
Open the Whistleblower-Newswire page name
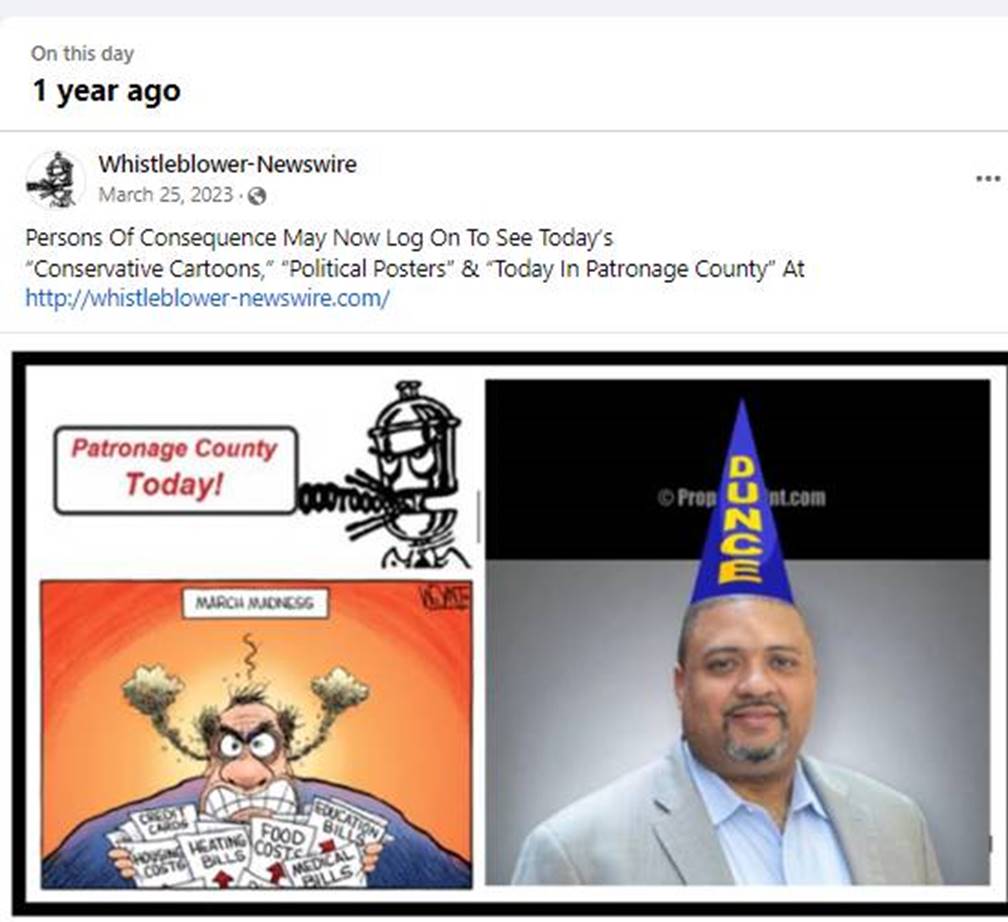tap(228, 164)
